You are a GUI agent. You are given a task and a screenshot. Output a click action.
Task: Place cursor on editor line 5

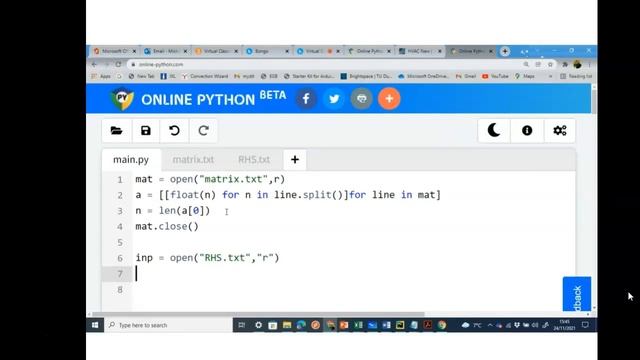pyautogui.click(x=353, y=242)
